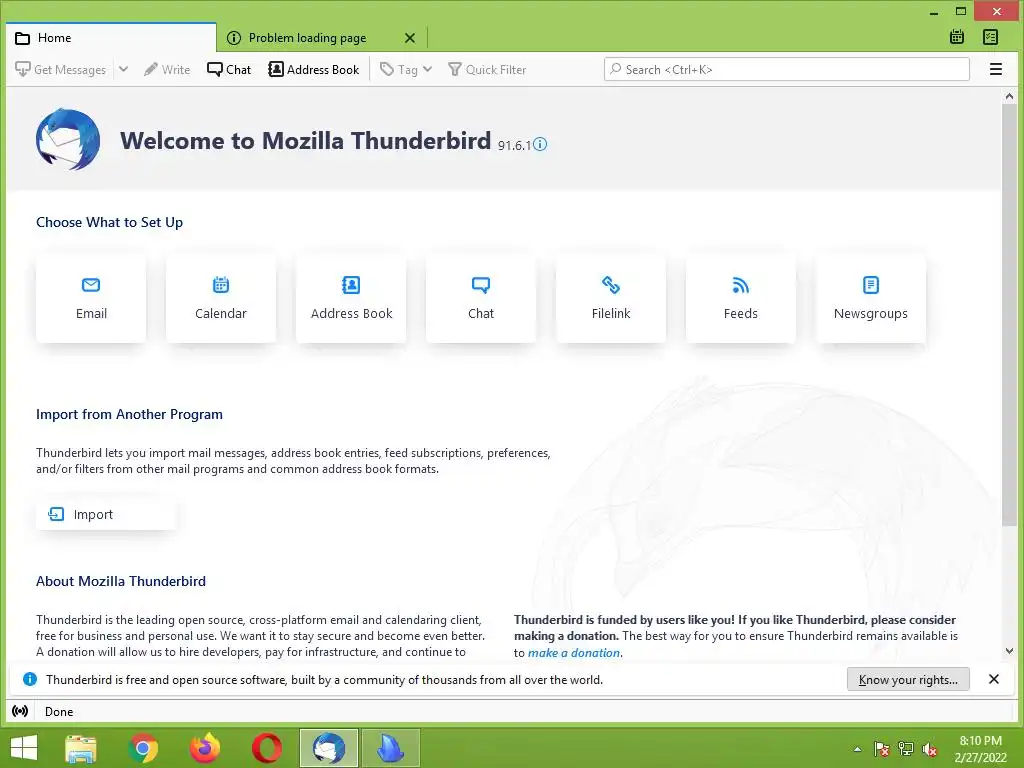The image size is (1024, 768).
Task: Click the 'About Mozilla Thunderbird' heading
Action: 121,581
